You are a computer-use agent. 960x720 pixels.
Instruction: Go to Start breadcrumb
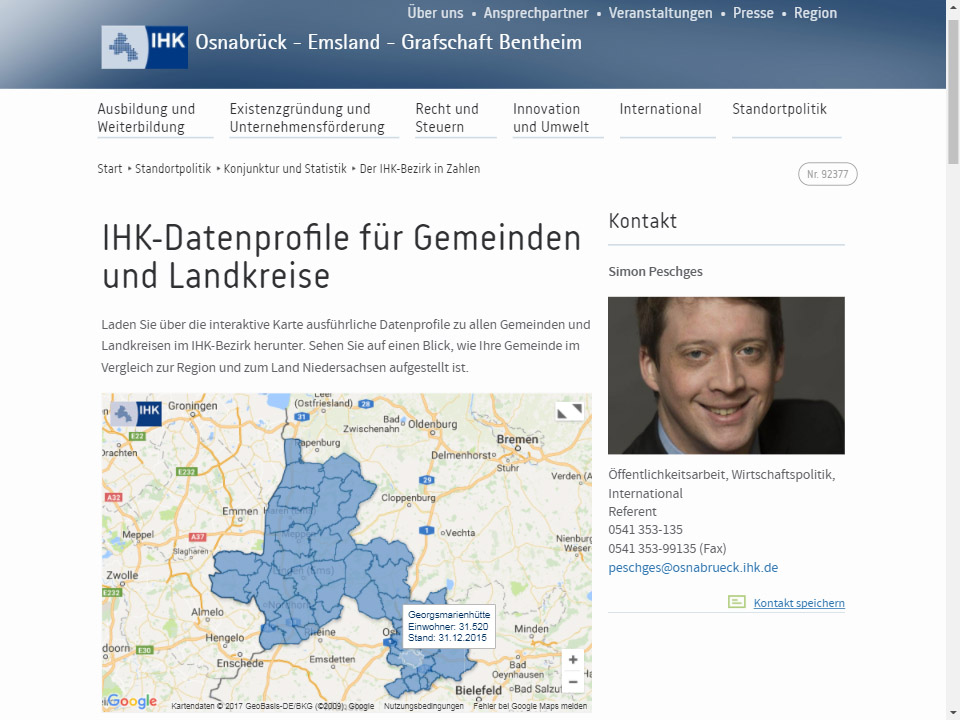110,169
